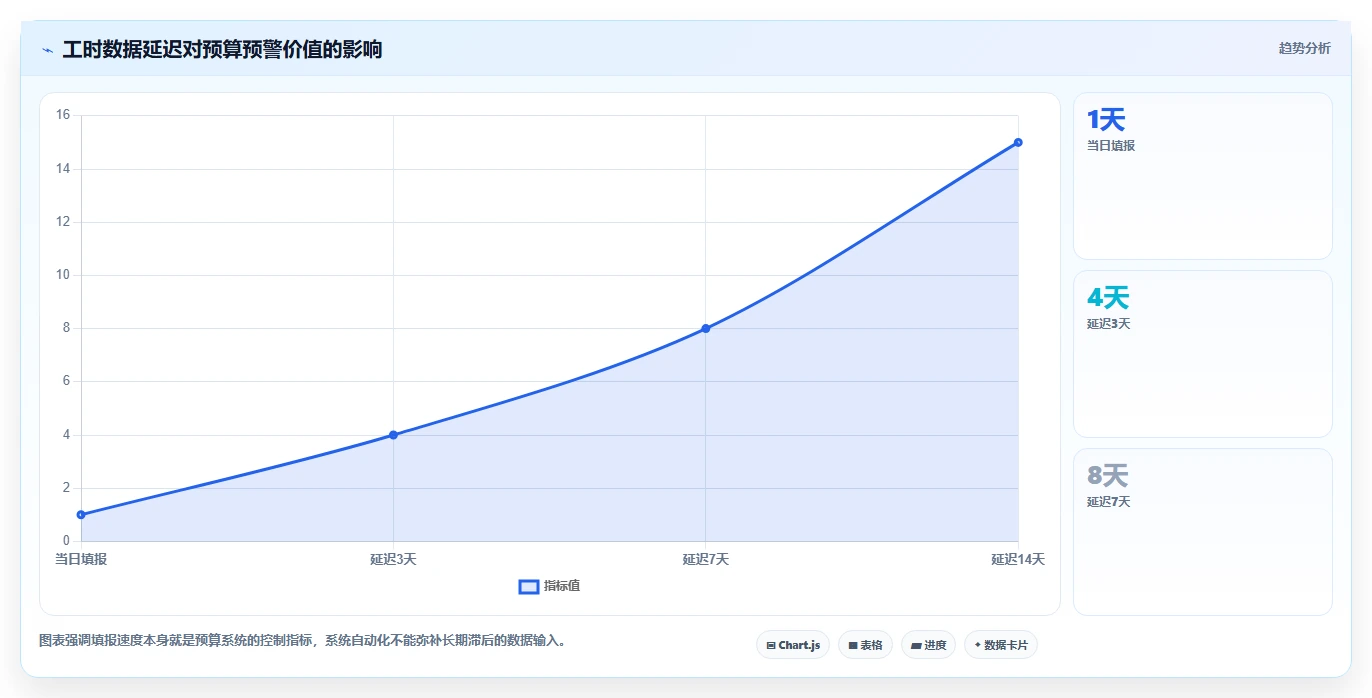This screenshot has width=1372, height=698.
Task: Click the x-axis label 当日填报
Action: pos(81,559)
